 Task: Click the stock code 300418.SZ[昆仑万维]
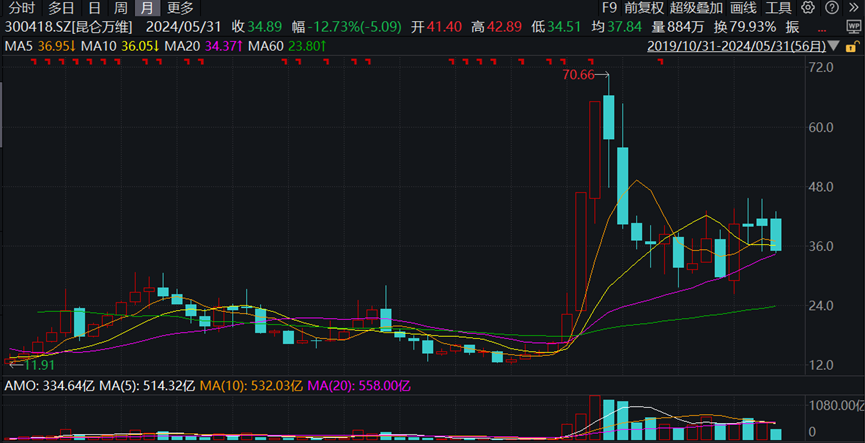(x=69, y=27)
